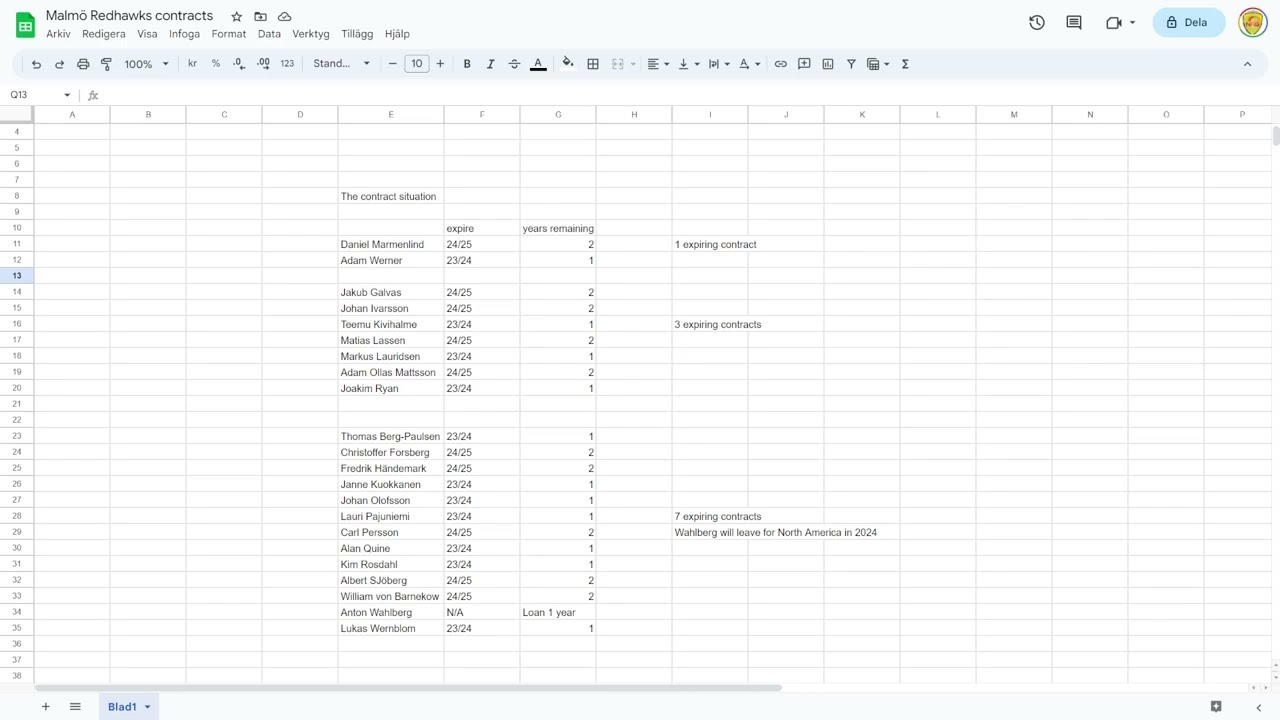The width and height of the screenshot is (1280, 720).
Task: Open text rotation dropdown
Action: point(749,64)
